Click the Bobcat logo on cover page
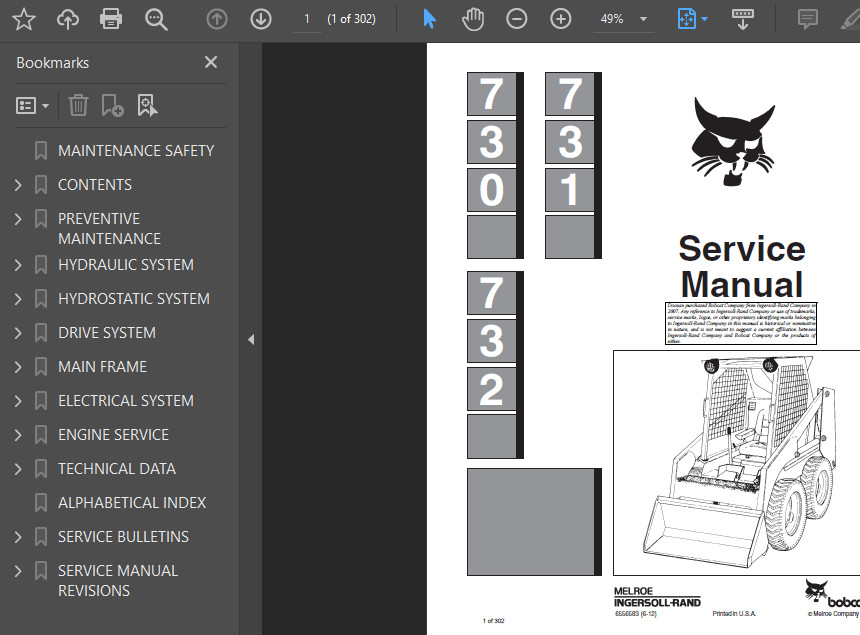 pos(733,141)
